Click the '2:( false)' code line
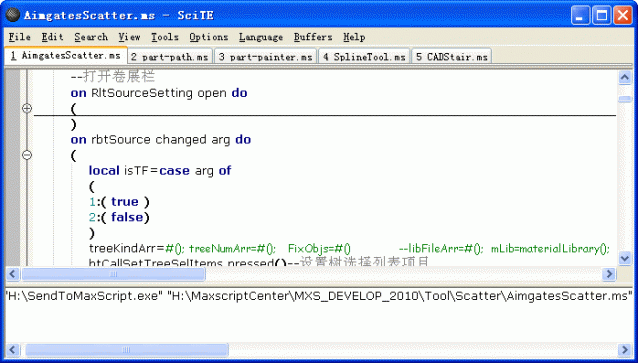This screenshot has width=638, height=363. coord(119,217)
